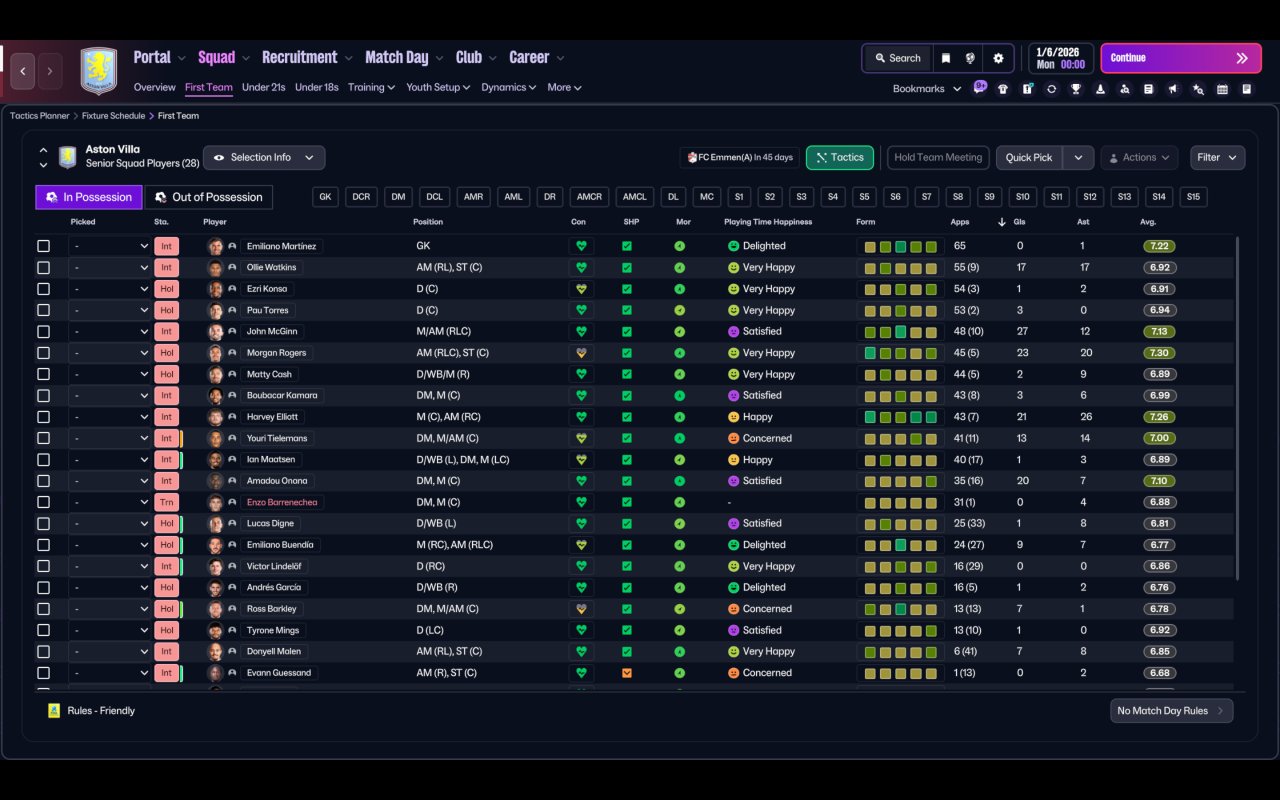Select the AMCR position button

tap(589, 197)
